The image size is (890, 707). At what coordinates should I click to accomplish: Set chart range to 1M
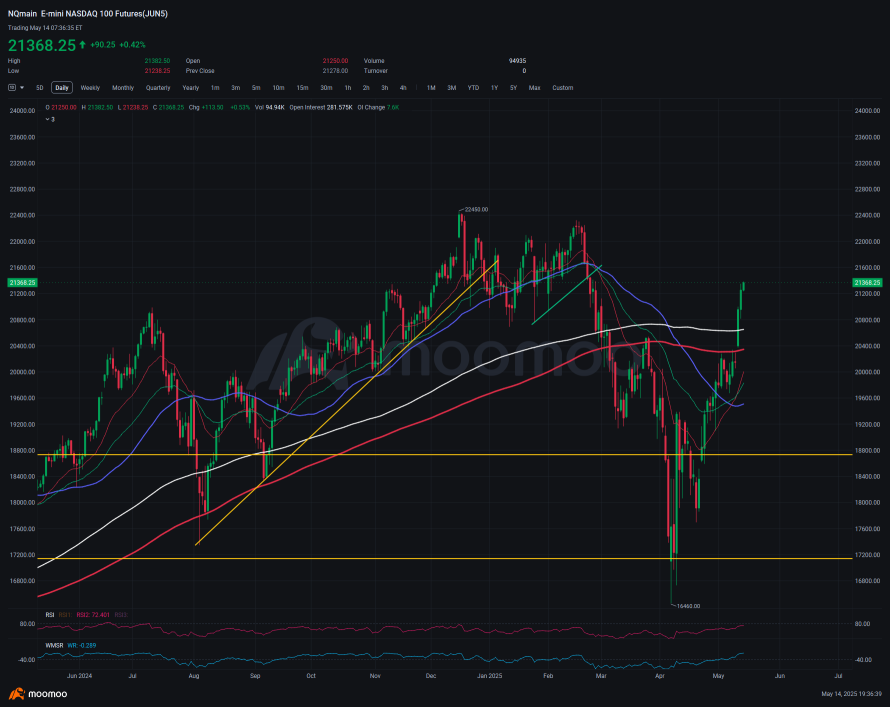(431, 88)
